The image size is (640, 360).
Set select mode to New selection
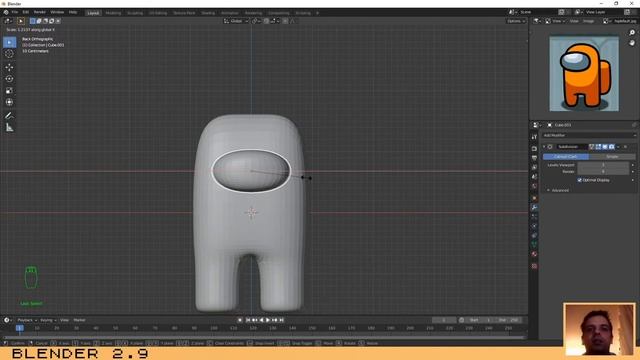click(33, 21)
